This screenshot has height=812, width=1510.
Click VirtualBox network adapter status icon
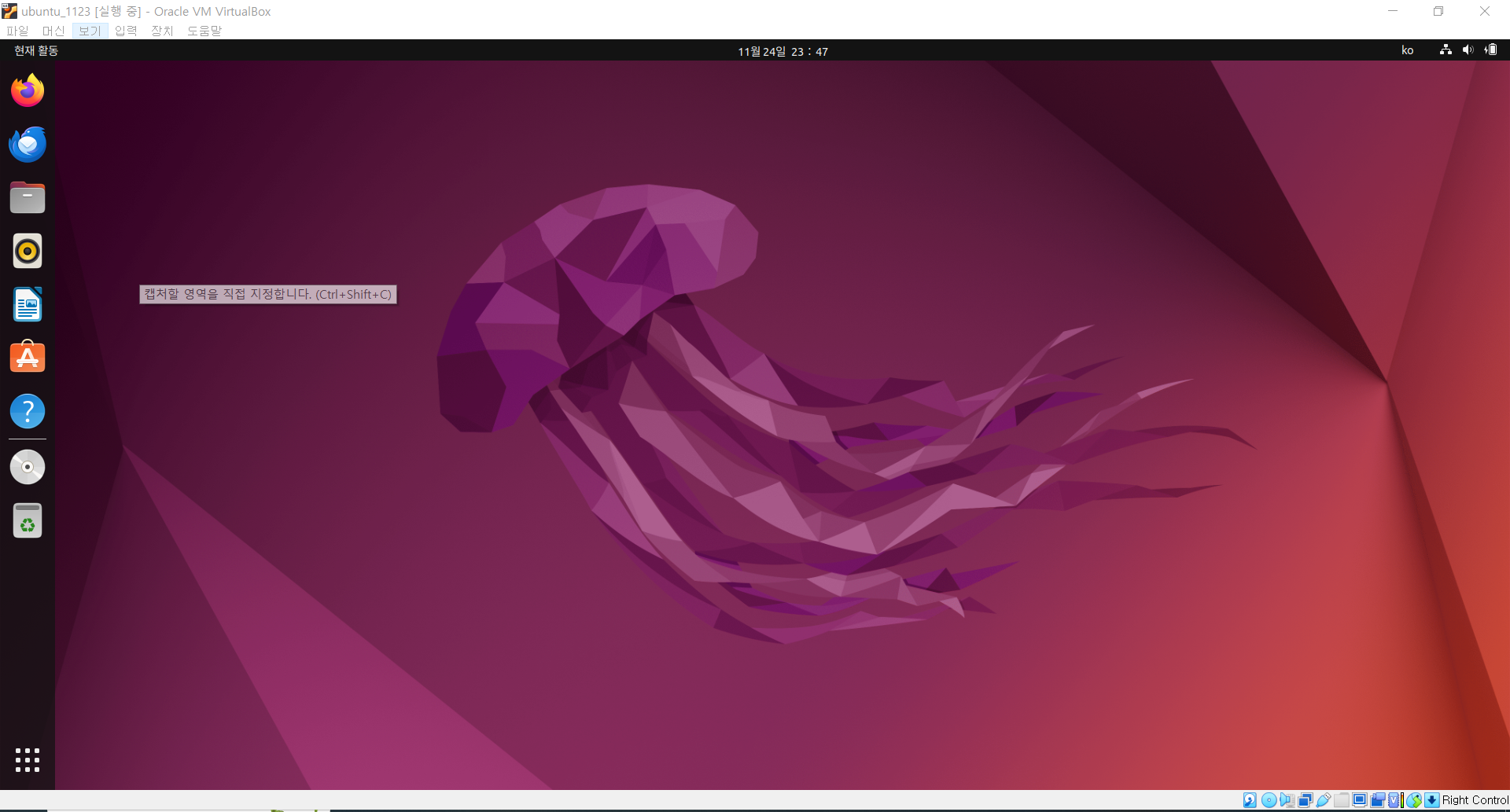(x=1306, y=800)
